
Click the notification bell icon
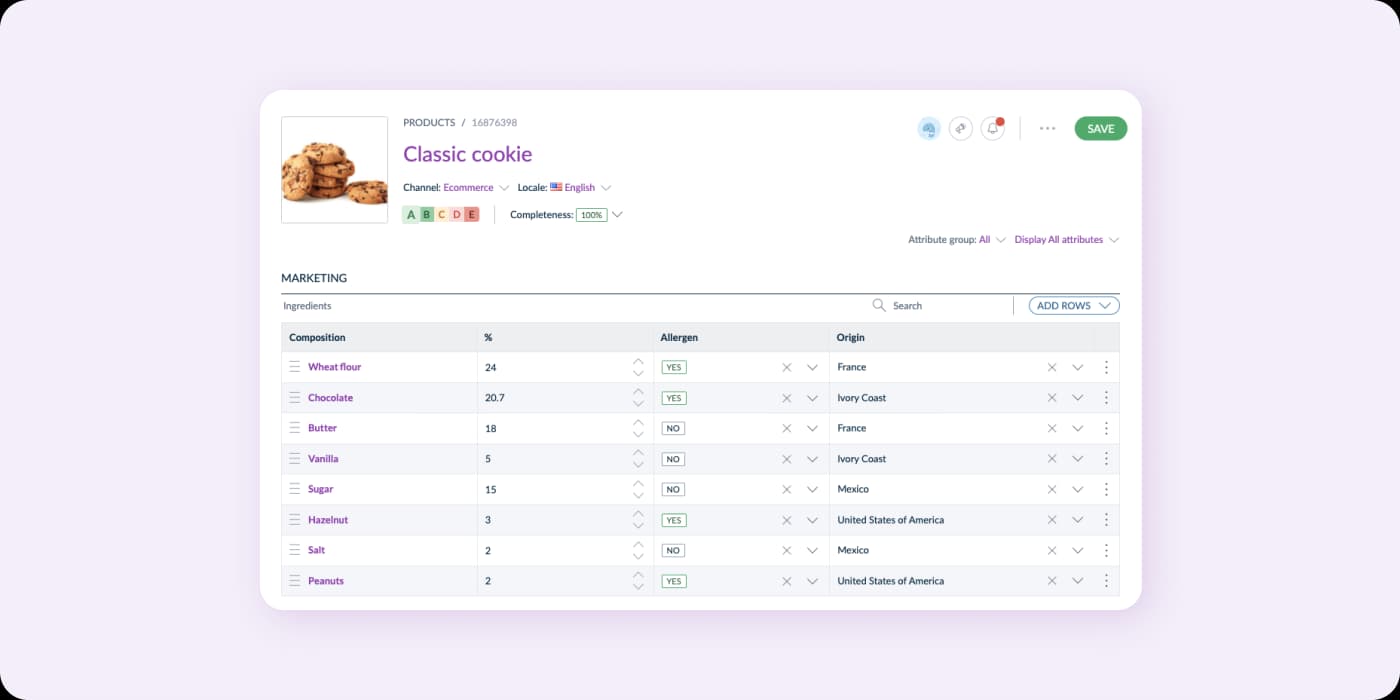coord(992,128)
